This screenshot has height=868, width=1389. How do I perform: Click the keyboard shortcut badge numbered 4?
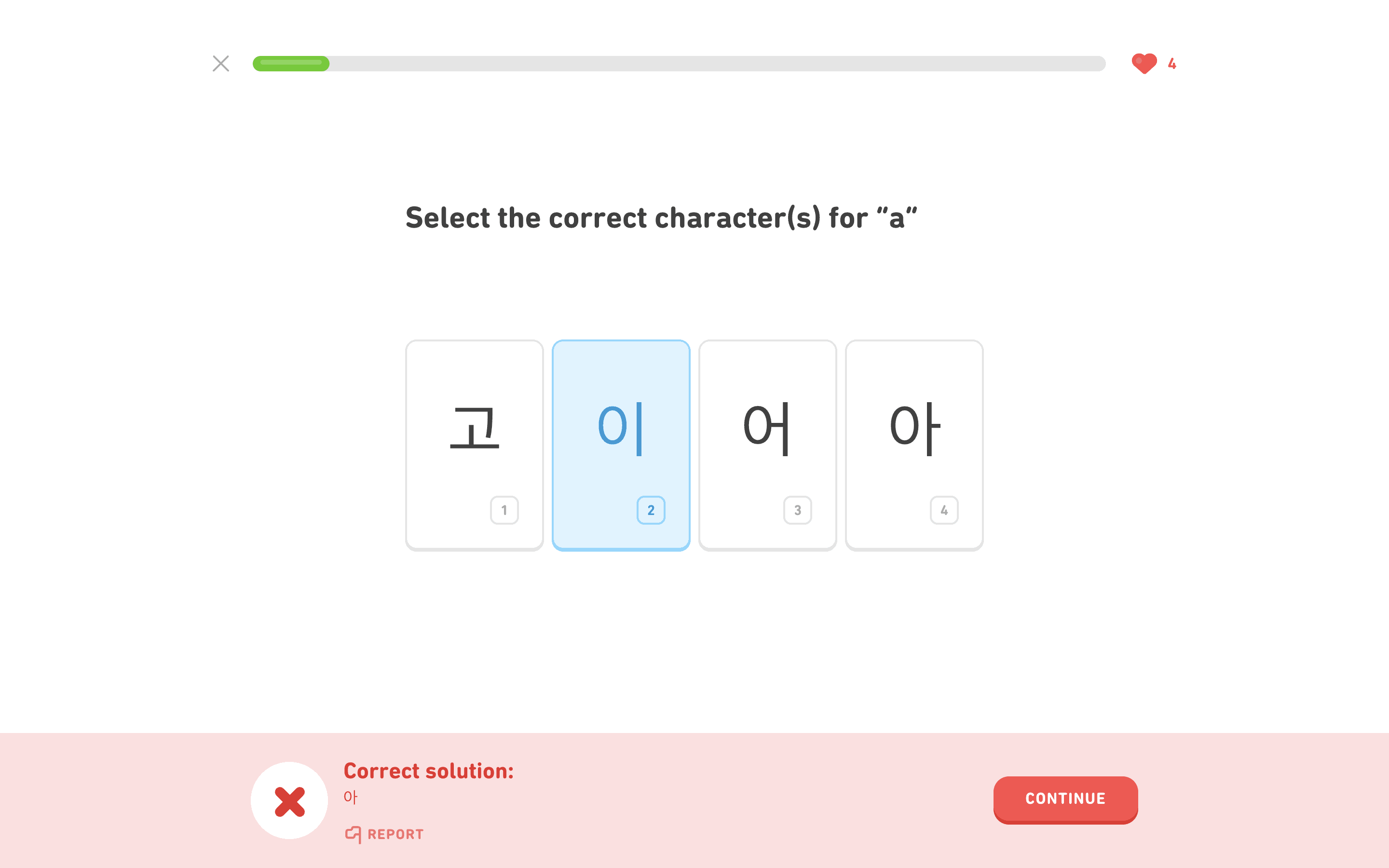[943, 510]
